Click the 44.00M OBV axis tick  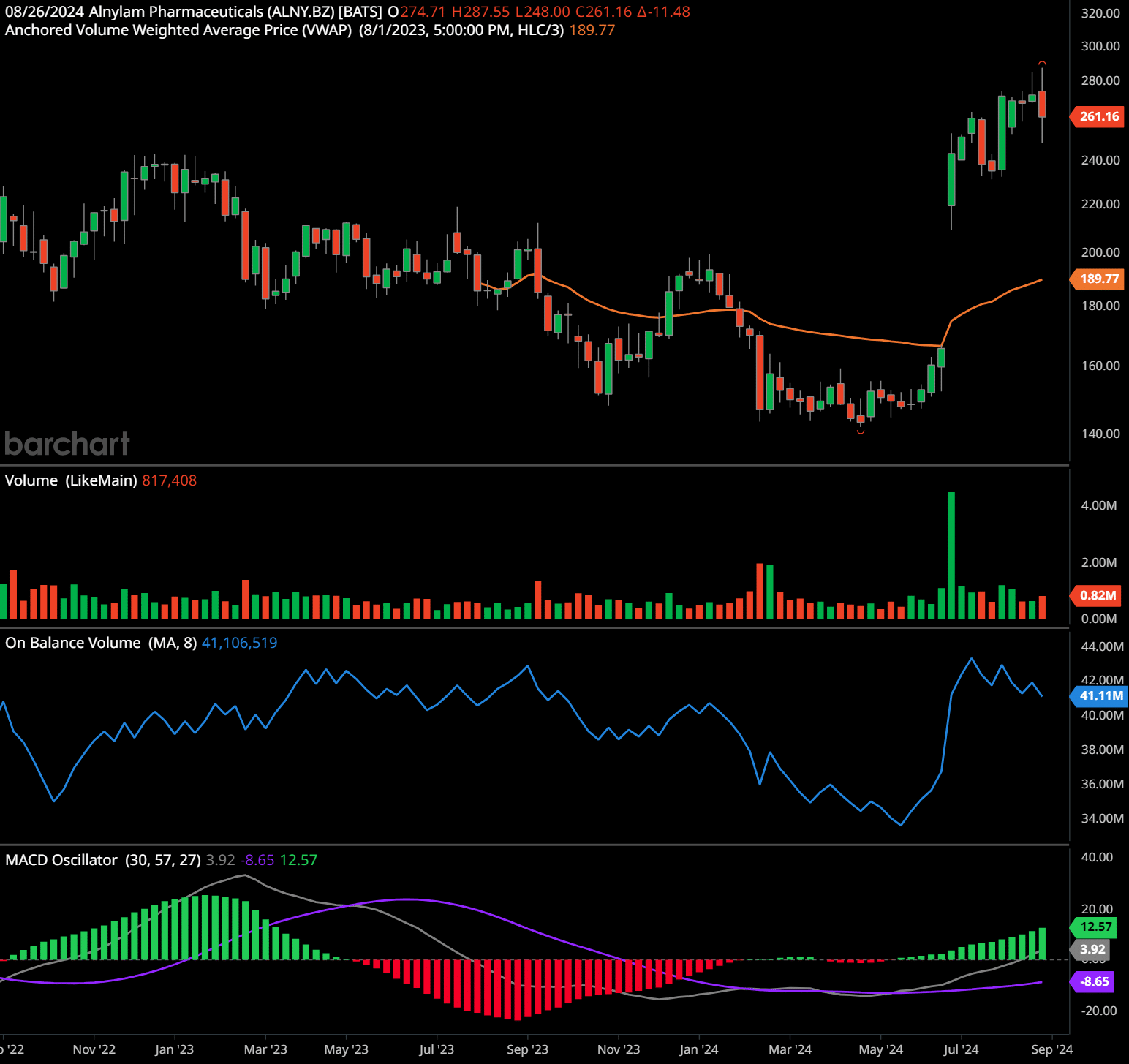(1103, 646)
